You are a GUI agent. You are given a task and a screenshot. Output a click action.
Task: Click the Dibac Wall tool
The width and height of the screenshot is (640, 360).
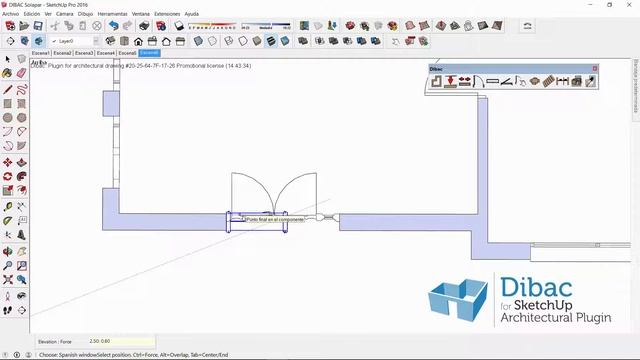(x=436, y=81)
